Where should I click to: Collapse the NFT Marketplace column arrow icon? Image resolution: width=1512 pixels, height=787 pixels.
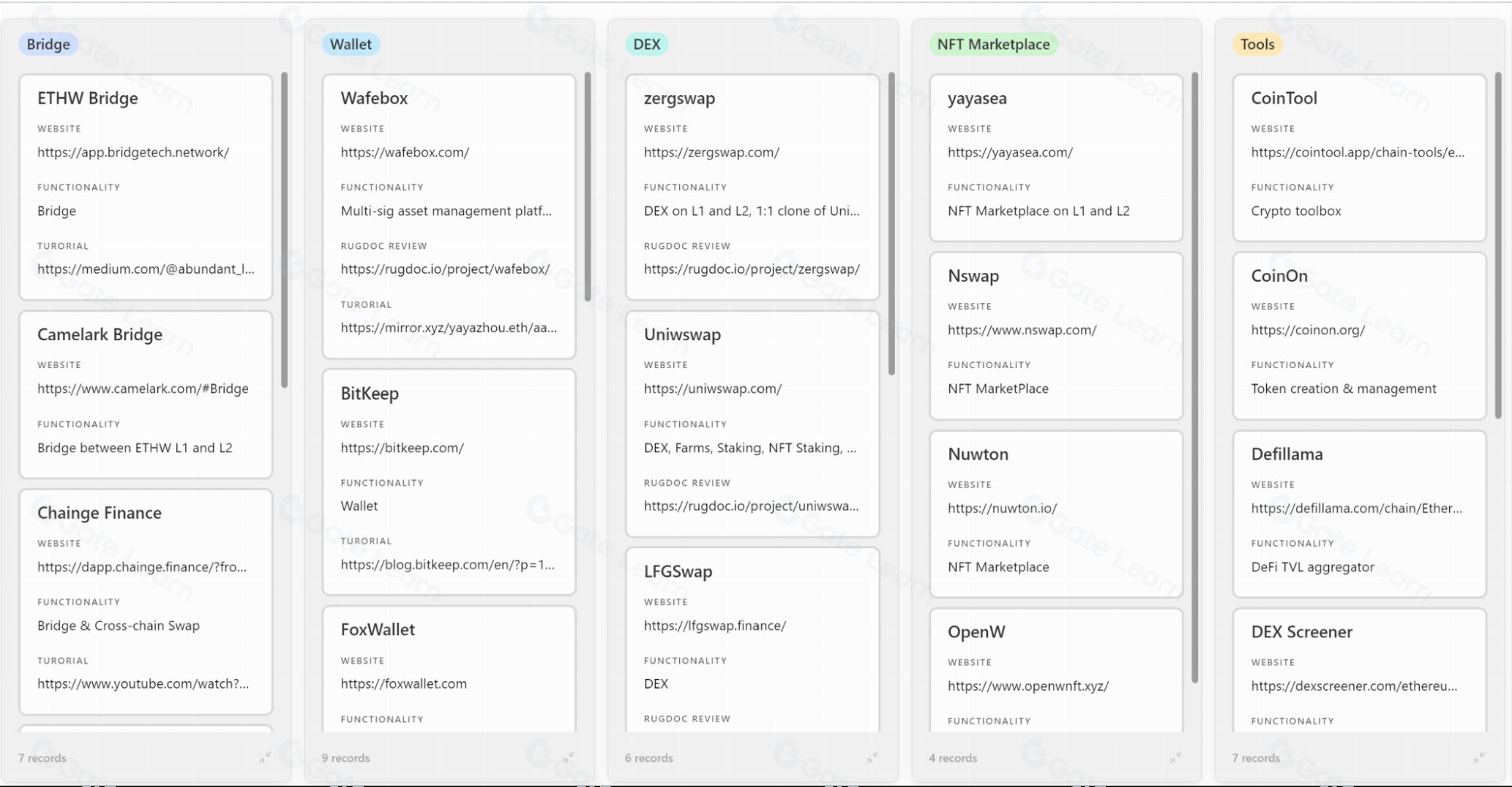pos(1175,757)
